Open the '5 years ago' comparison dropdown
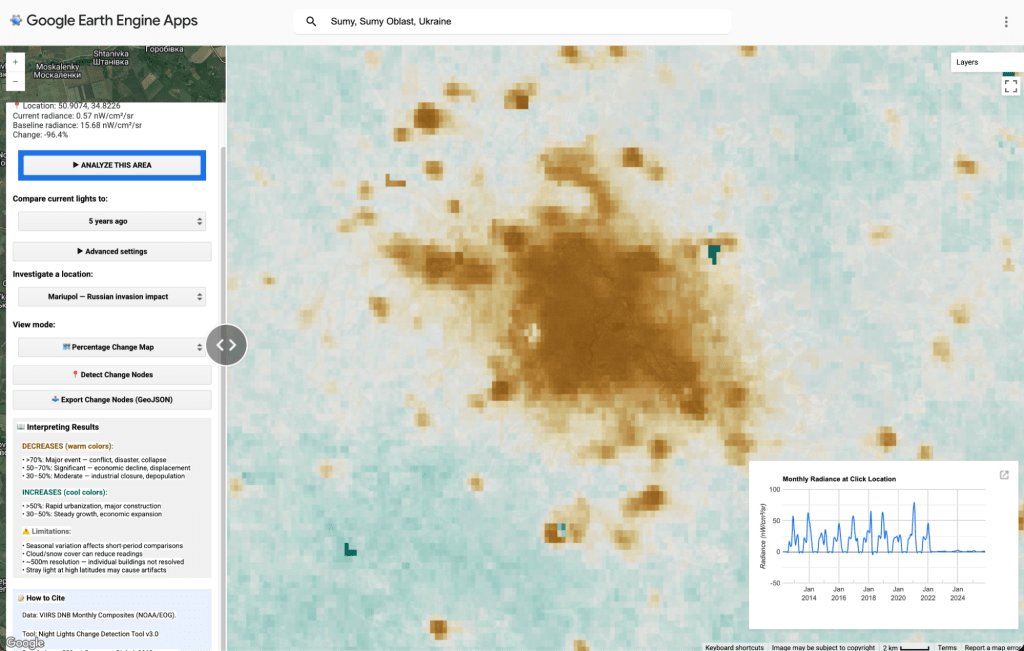Image resolution: width=1024 pixels, height=651 pixels. [112, 221]
